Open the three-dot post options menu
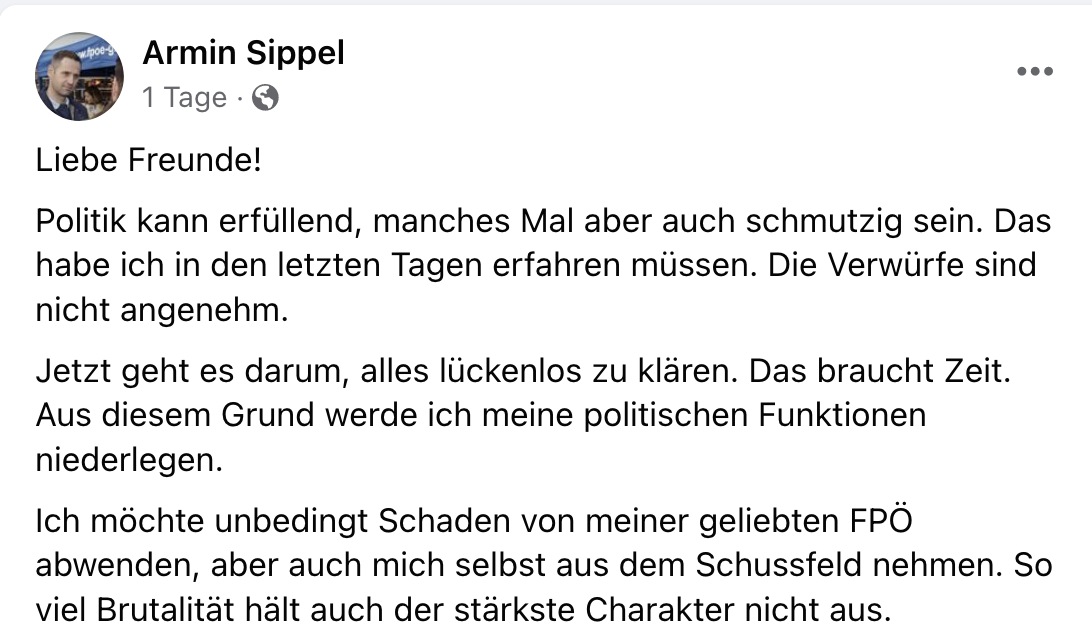 pyautogui.click(x=1035, y=71)
